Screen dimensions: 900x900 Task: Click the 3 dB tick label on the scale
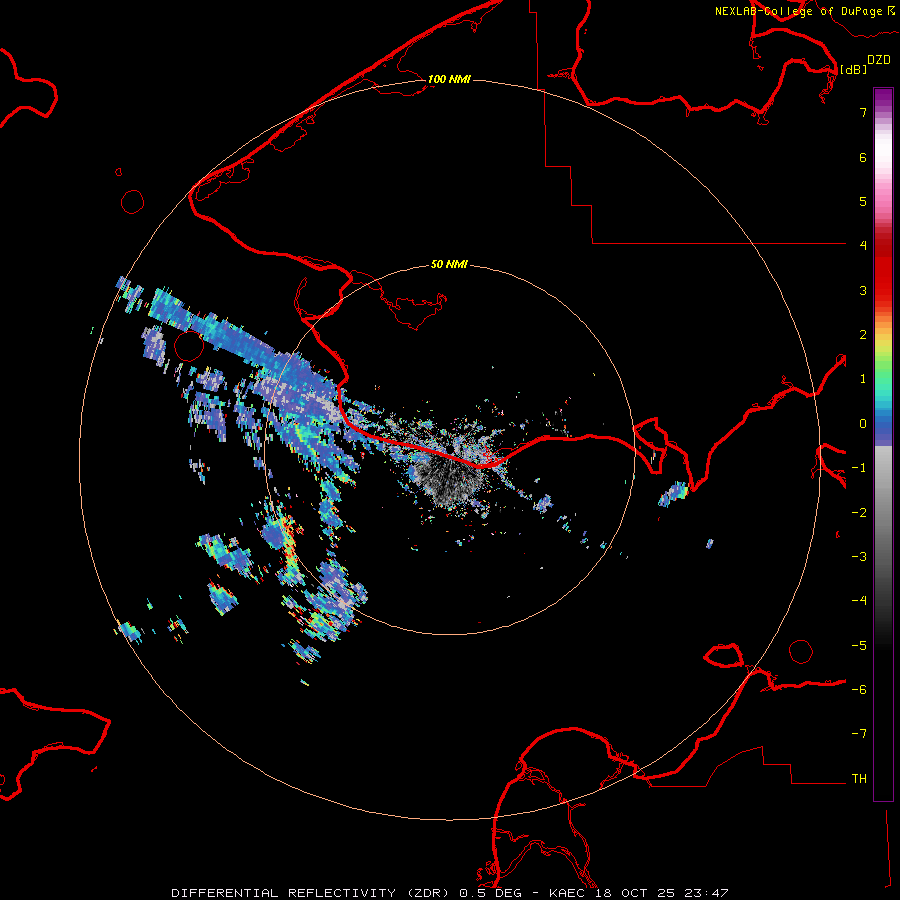coord(863,290)
